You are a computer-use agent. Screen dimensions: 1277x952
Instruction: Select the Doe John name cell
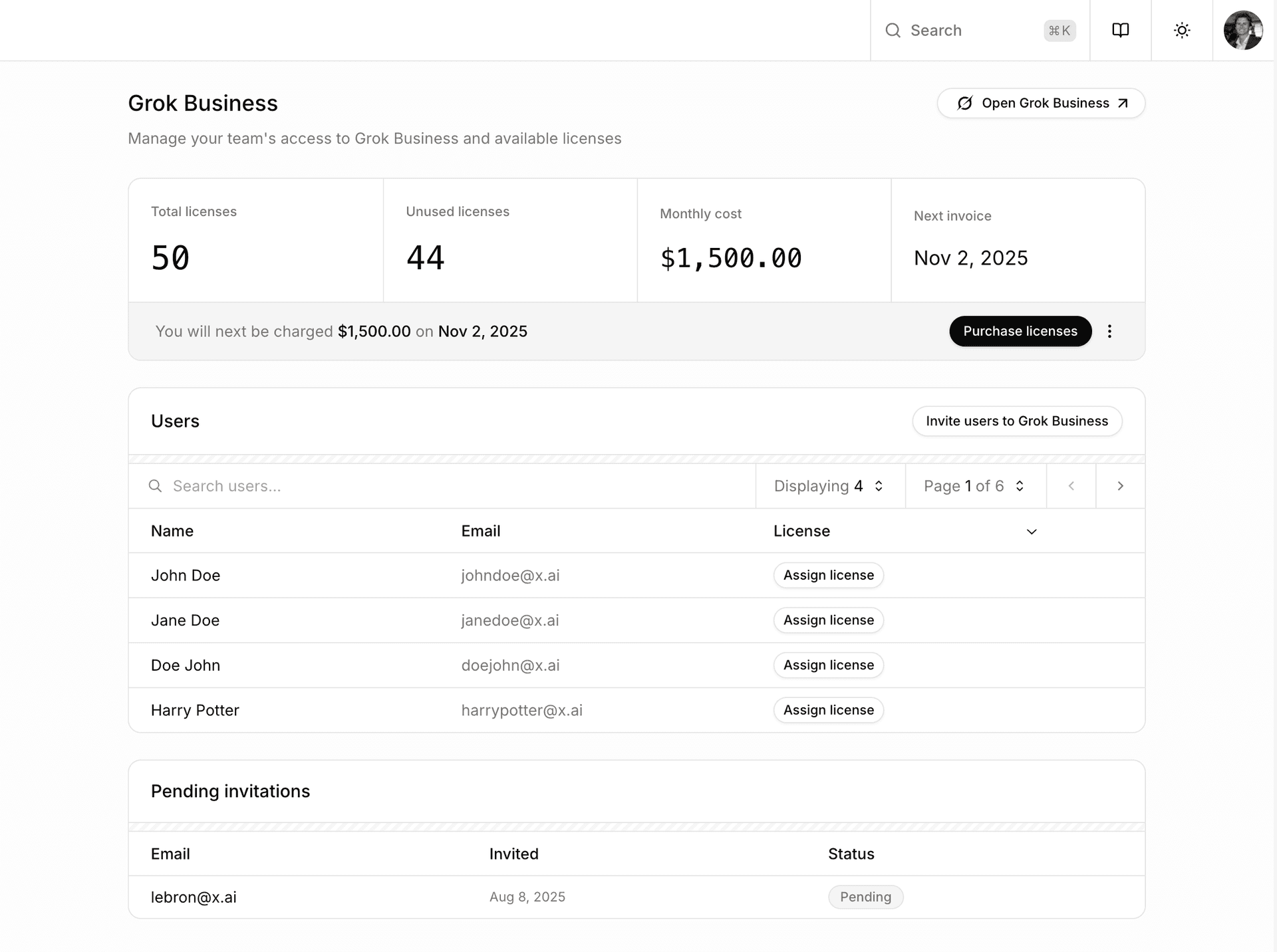tap(186, 665)
